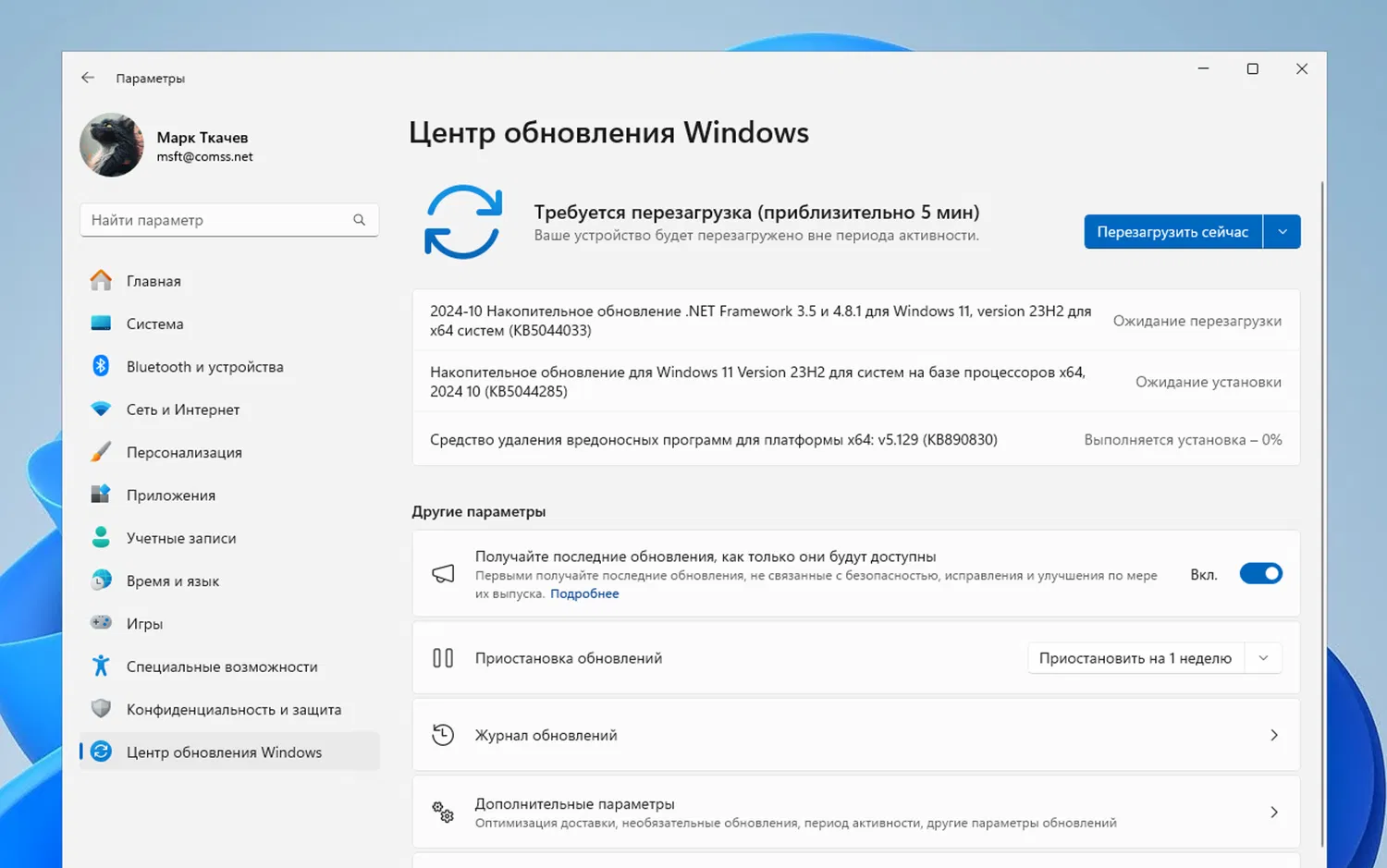Open the Система settings section
The width and height of the screenshot is (1387, 868).
(x=229, y=324)
